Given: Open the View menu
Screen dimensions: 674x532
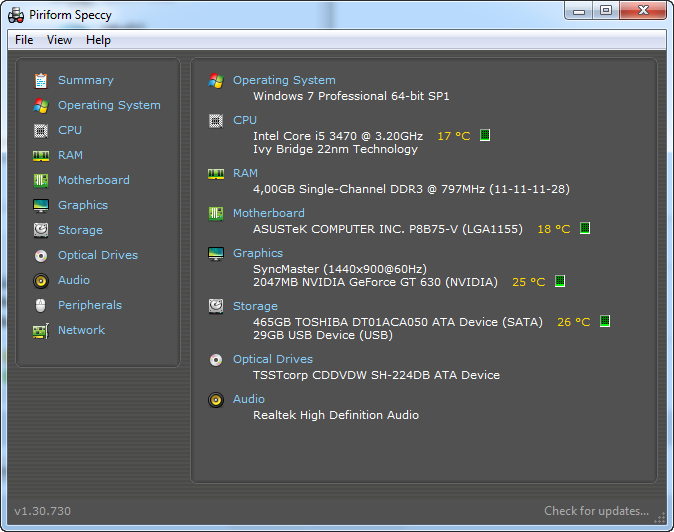Looking at the screenshot, I should click(x=59, y=40).
